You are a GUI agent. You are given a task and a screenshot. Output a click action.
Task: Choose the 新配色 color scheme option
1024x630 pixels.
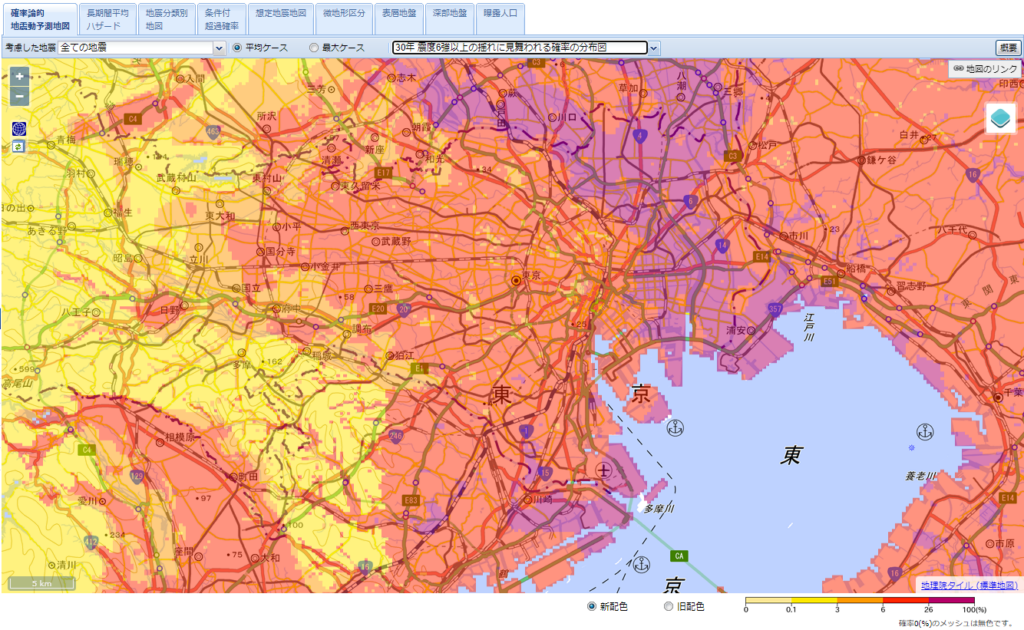(x=591, y=606)
